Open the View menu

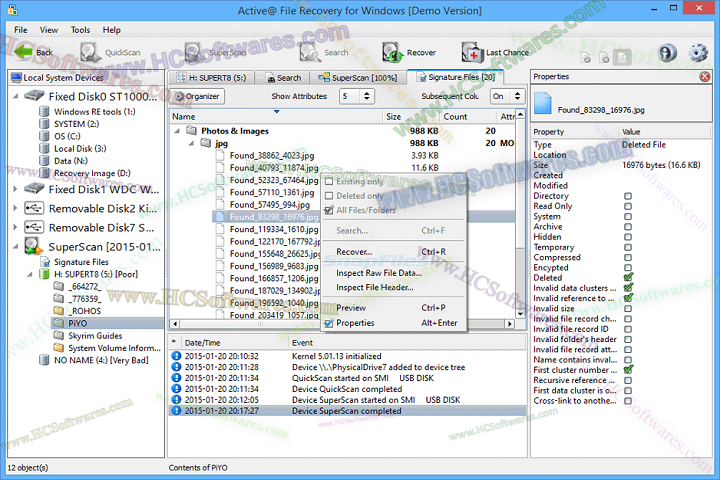[49, 30]
